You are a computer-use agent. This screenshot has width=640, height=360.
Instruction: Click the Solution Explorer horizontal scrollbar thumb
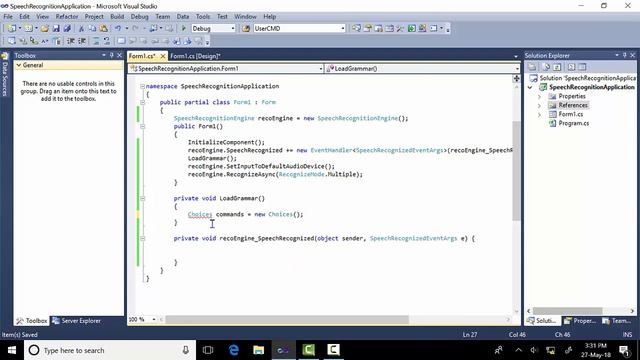click(567, 311)
